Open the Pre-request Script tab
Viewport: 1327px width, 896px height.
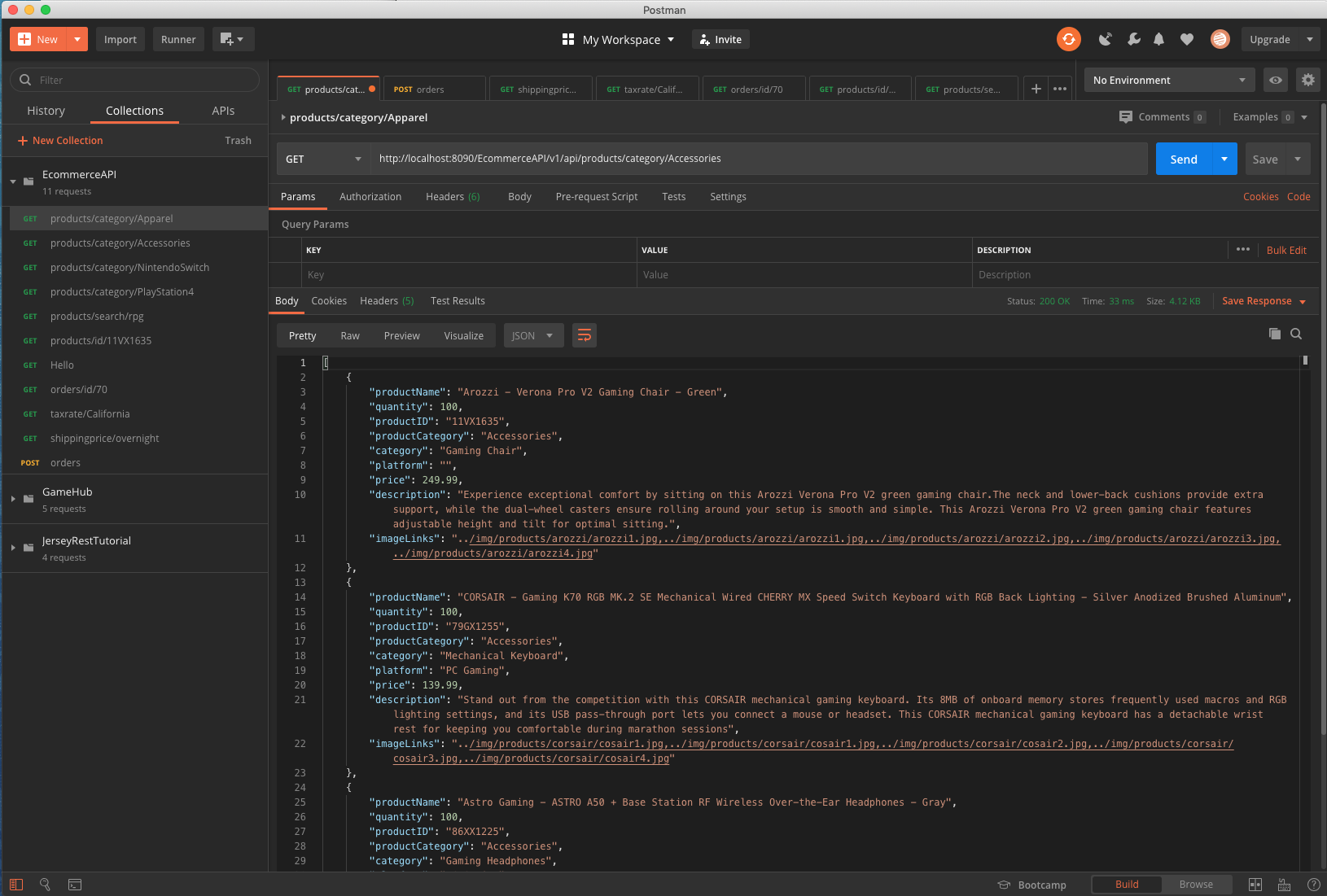pyautogui.click(x=597, y=197)
